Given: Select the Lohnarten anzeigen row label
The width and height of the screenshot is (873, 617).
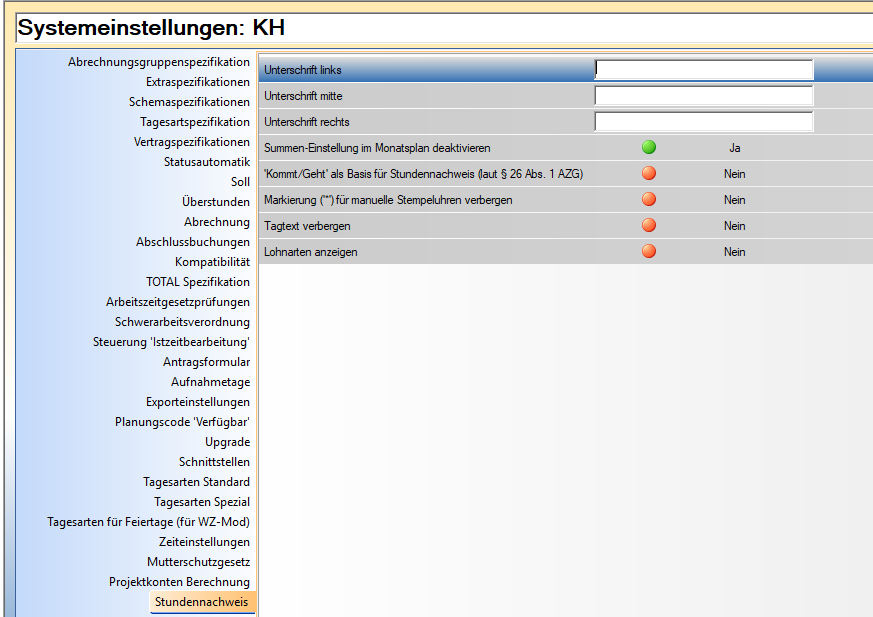Looking at the screenshot, I should pyautogui.click(x=310, y=252).
